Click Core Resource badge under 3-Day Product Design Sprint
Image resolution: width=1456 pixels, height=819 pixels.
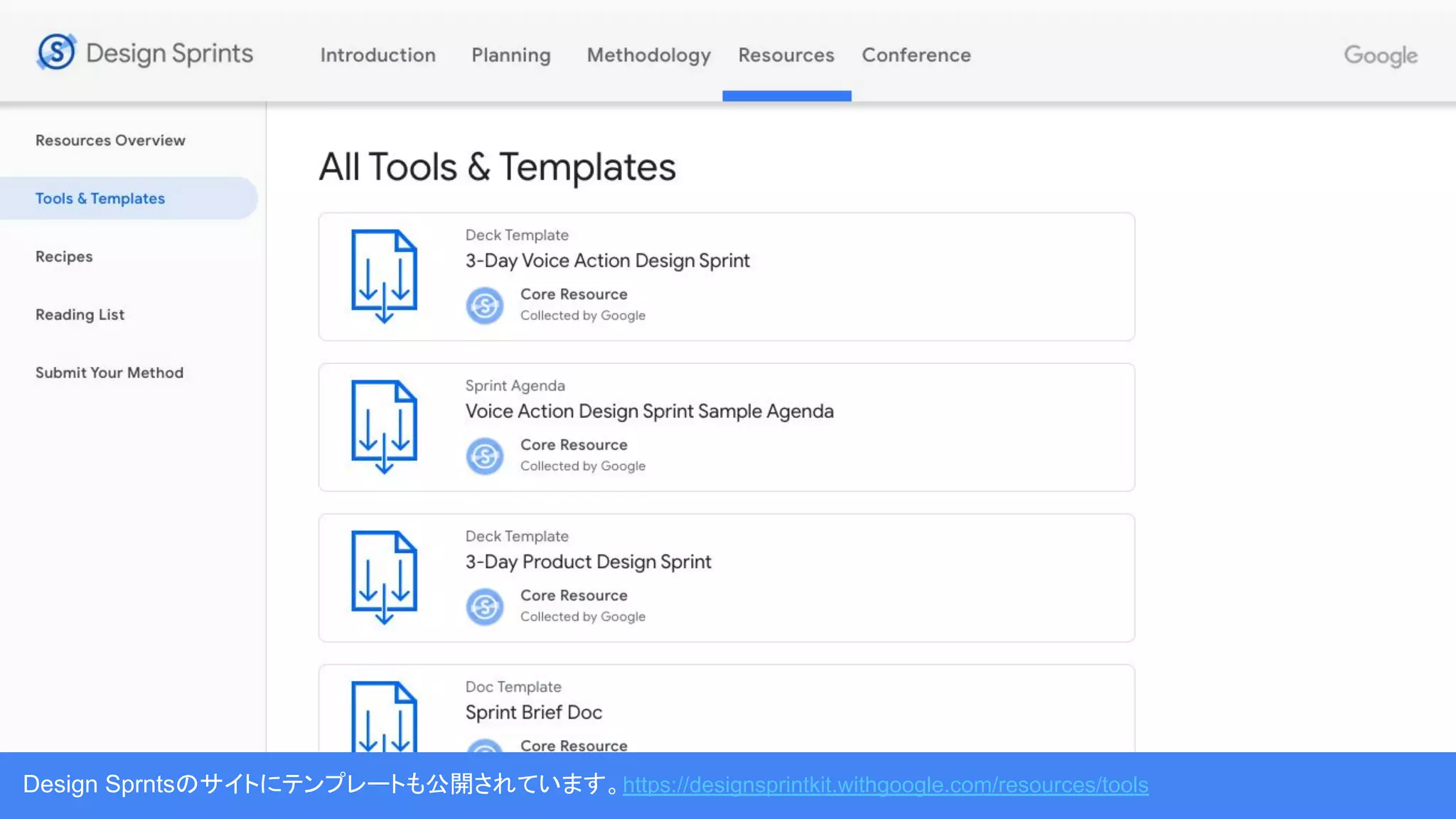[x=485, y=607]
